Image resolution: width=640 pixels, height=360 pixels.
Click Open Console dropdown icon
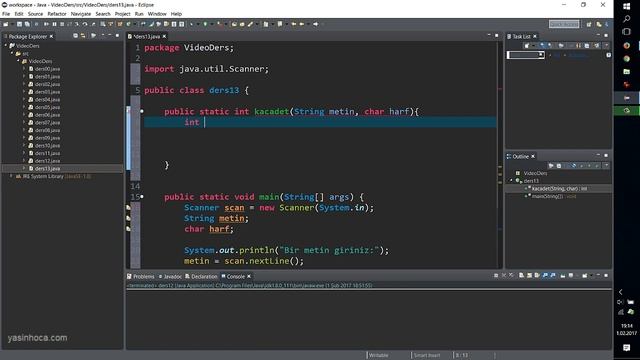(585, 276)
